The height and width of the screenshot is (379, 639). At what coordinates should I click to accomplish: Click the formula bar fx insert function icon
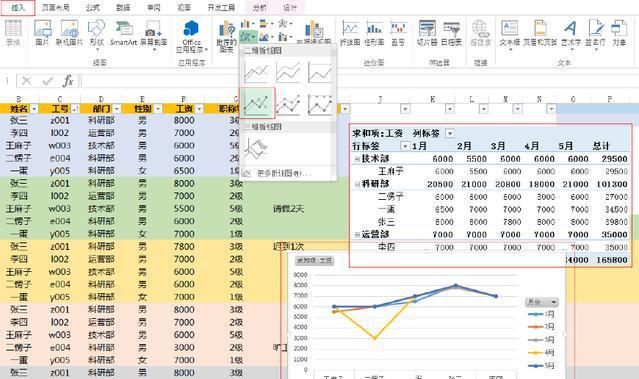(x=68, y=81)
